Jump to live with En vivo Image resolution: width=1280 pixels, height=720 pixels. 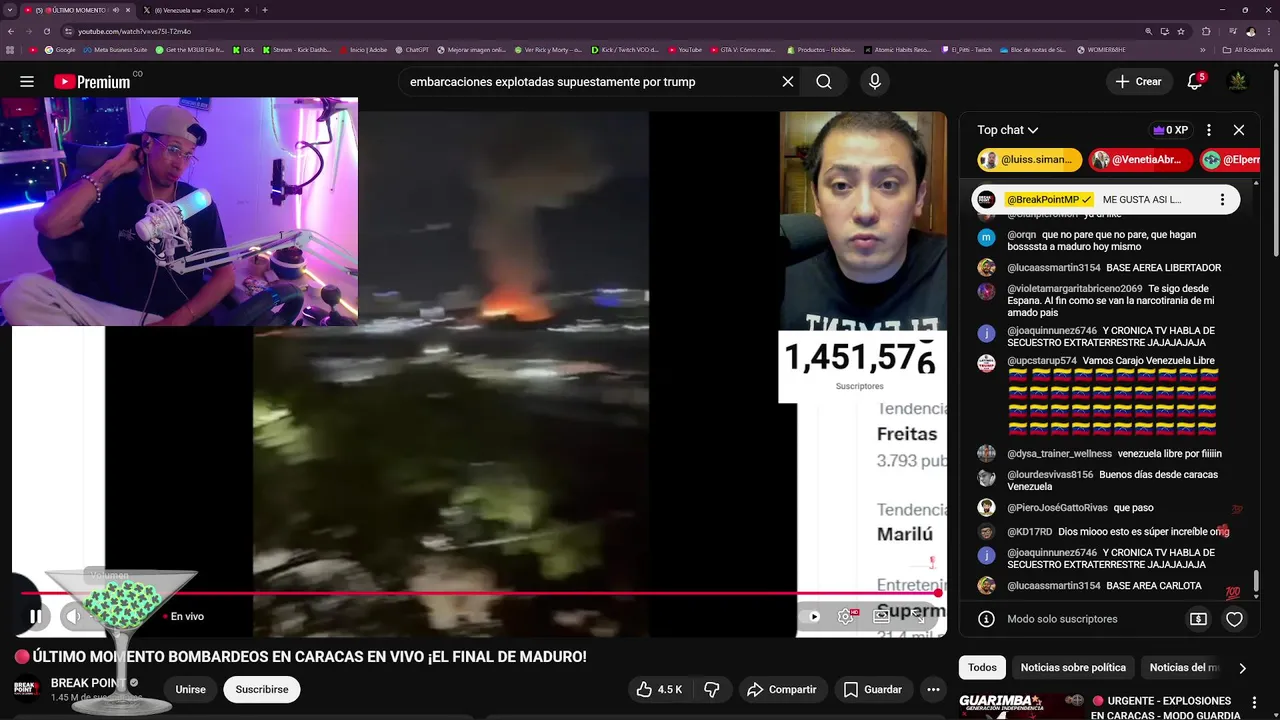186,617
